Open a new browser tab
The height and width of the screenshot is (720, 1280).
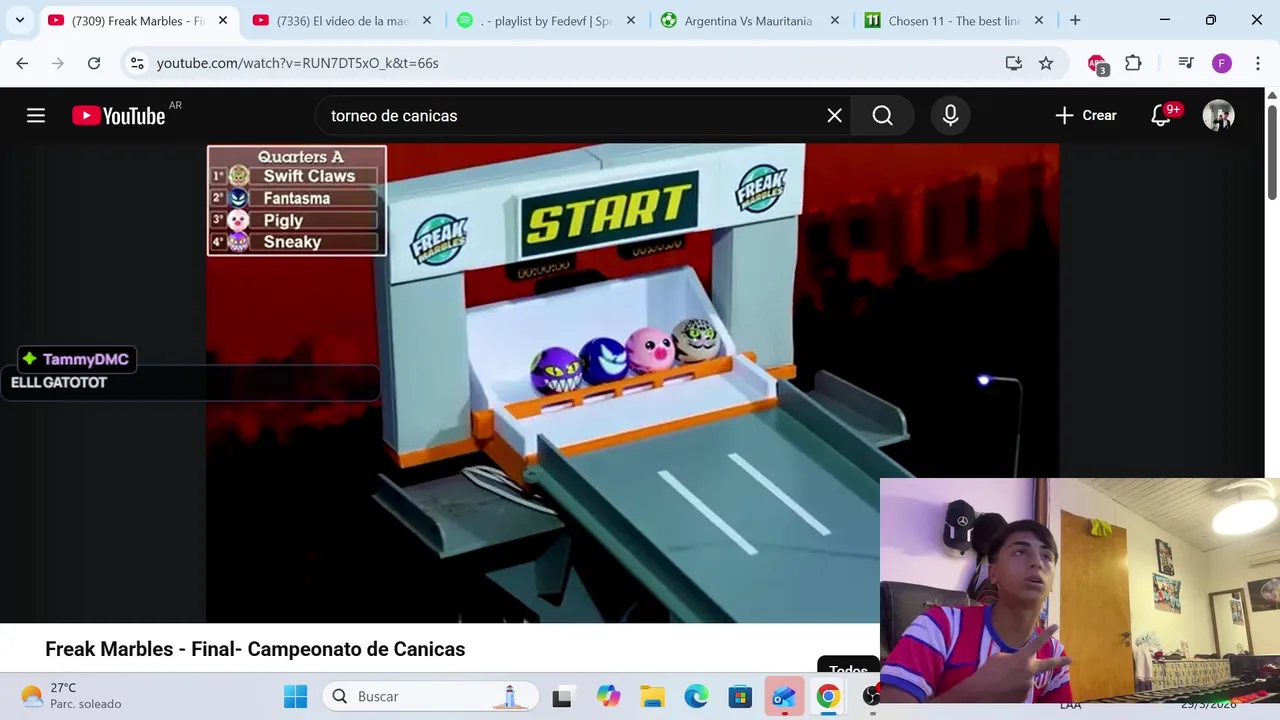pos(1075,20)
